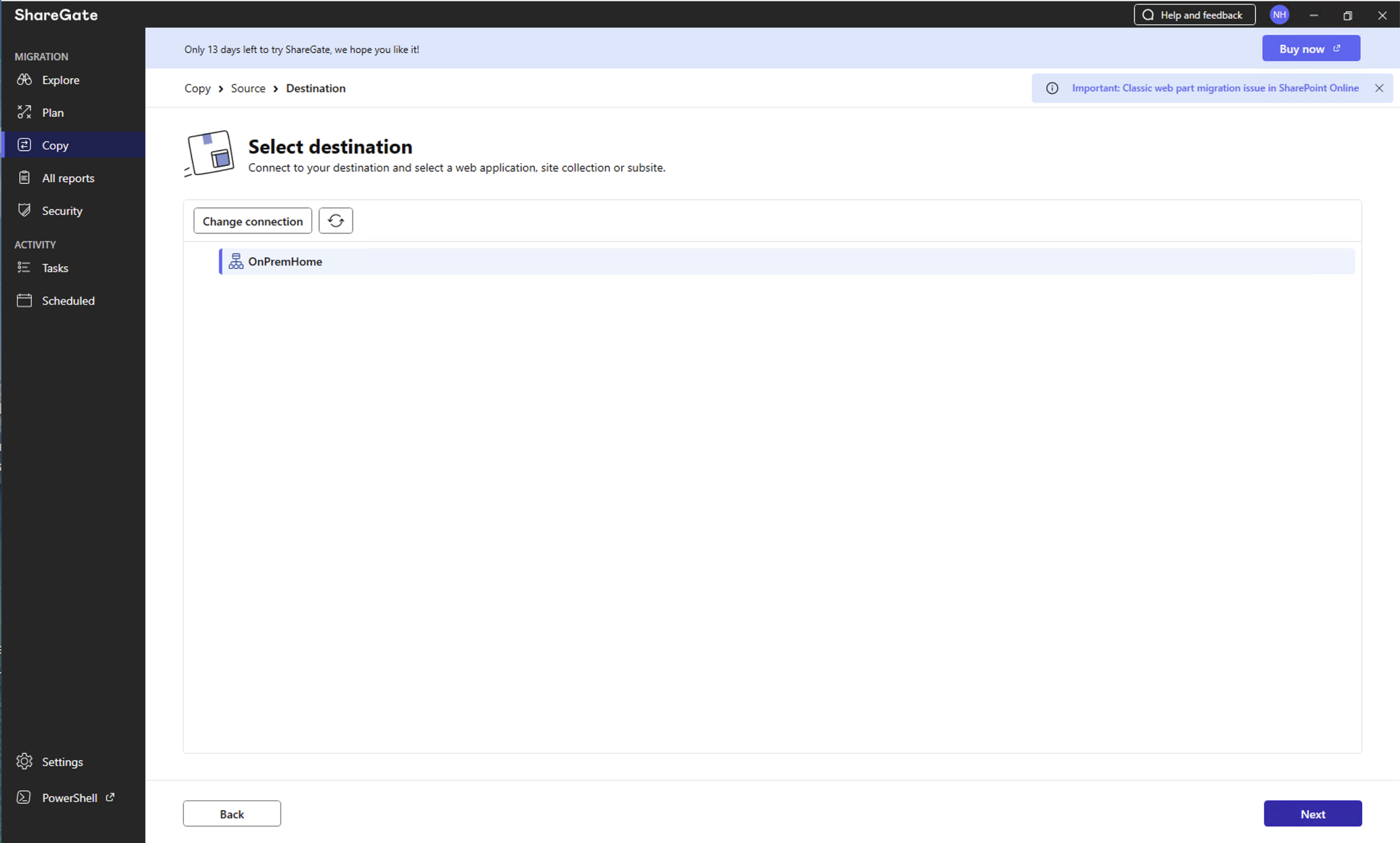
Task: Click the OnPremHome site hierarchy icon
Action: 236,261
